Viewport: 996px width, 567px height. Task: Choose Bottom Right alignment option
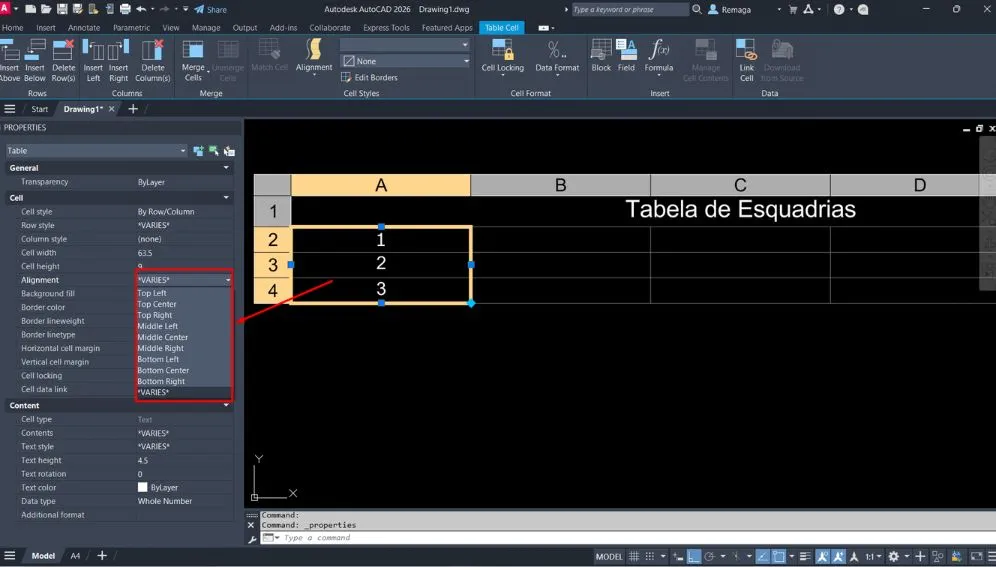[x=161, y=382]
